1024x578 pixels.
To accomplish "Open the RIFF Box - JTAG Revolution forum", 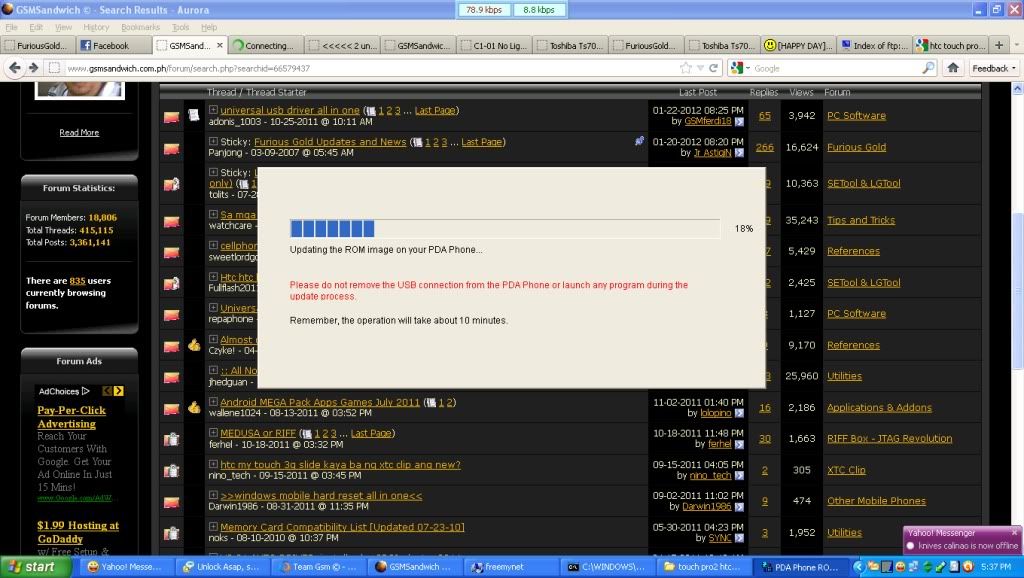I will 889,439.
